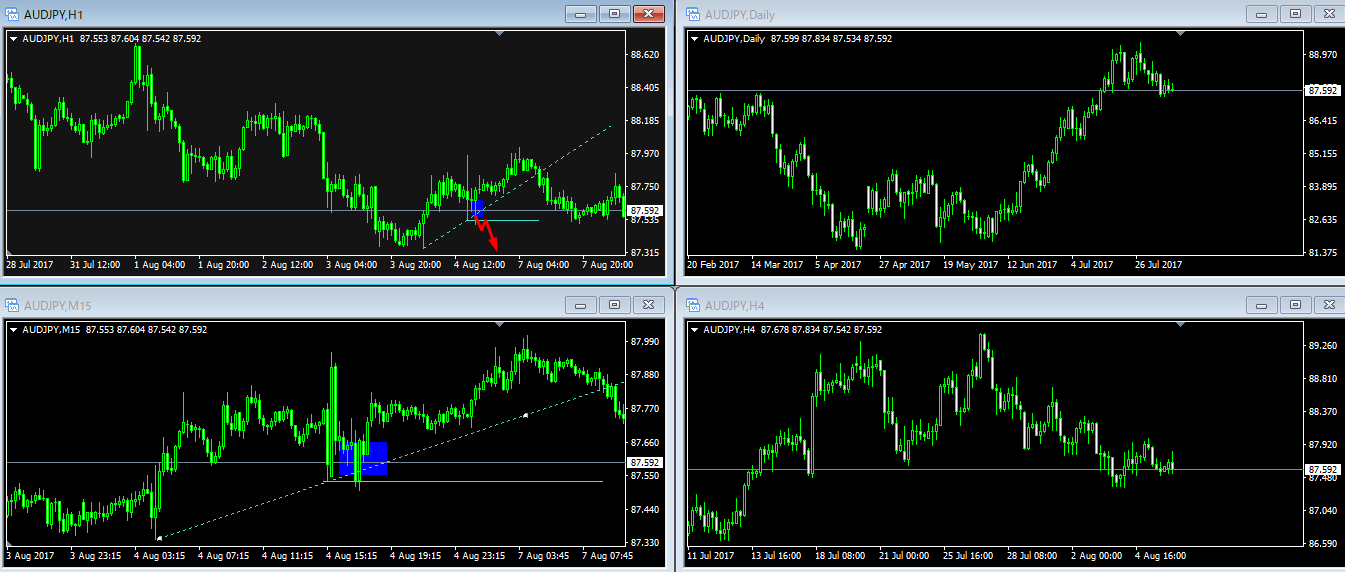Minimize the AUDJPY,H4 chart window

coord(1262,305)
